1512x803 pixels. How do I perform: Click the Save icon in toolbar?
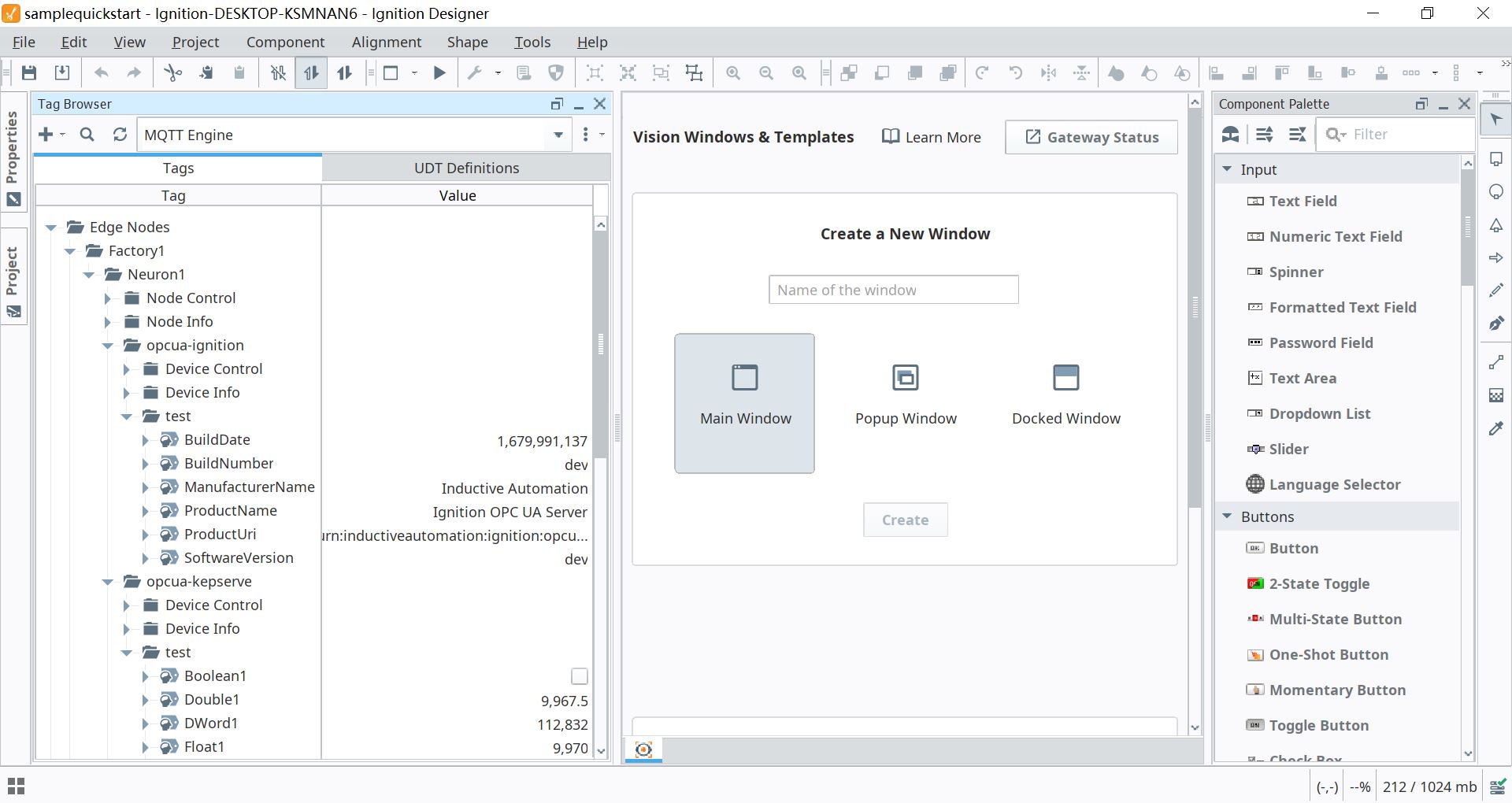tap(29, 73)
